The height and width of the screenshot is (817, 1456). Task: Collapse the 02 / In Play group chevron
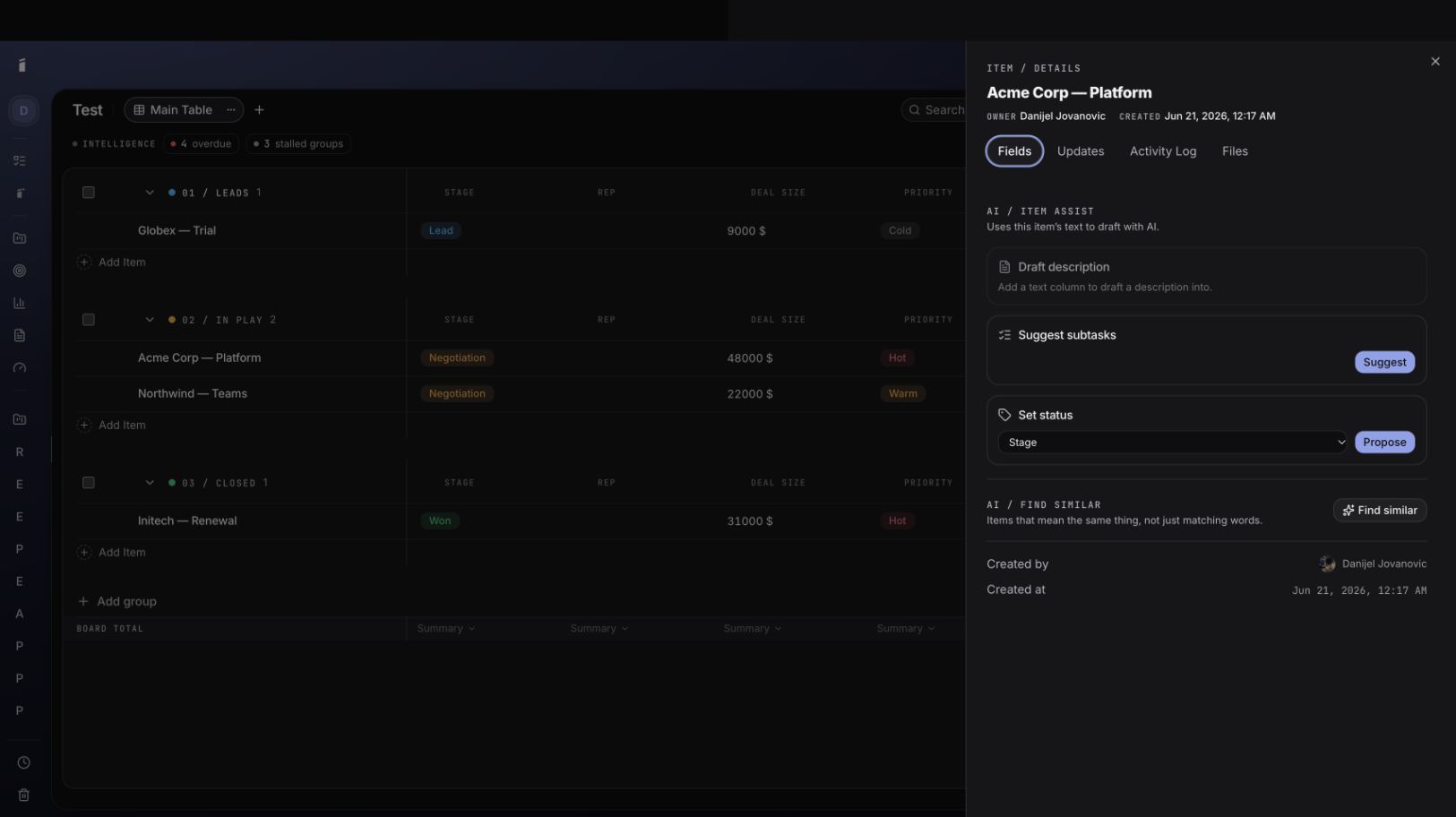(150, 320)
